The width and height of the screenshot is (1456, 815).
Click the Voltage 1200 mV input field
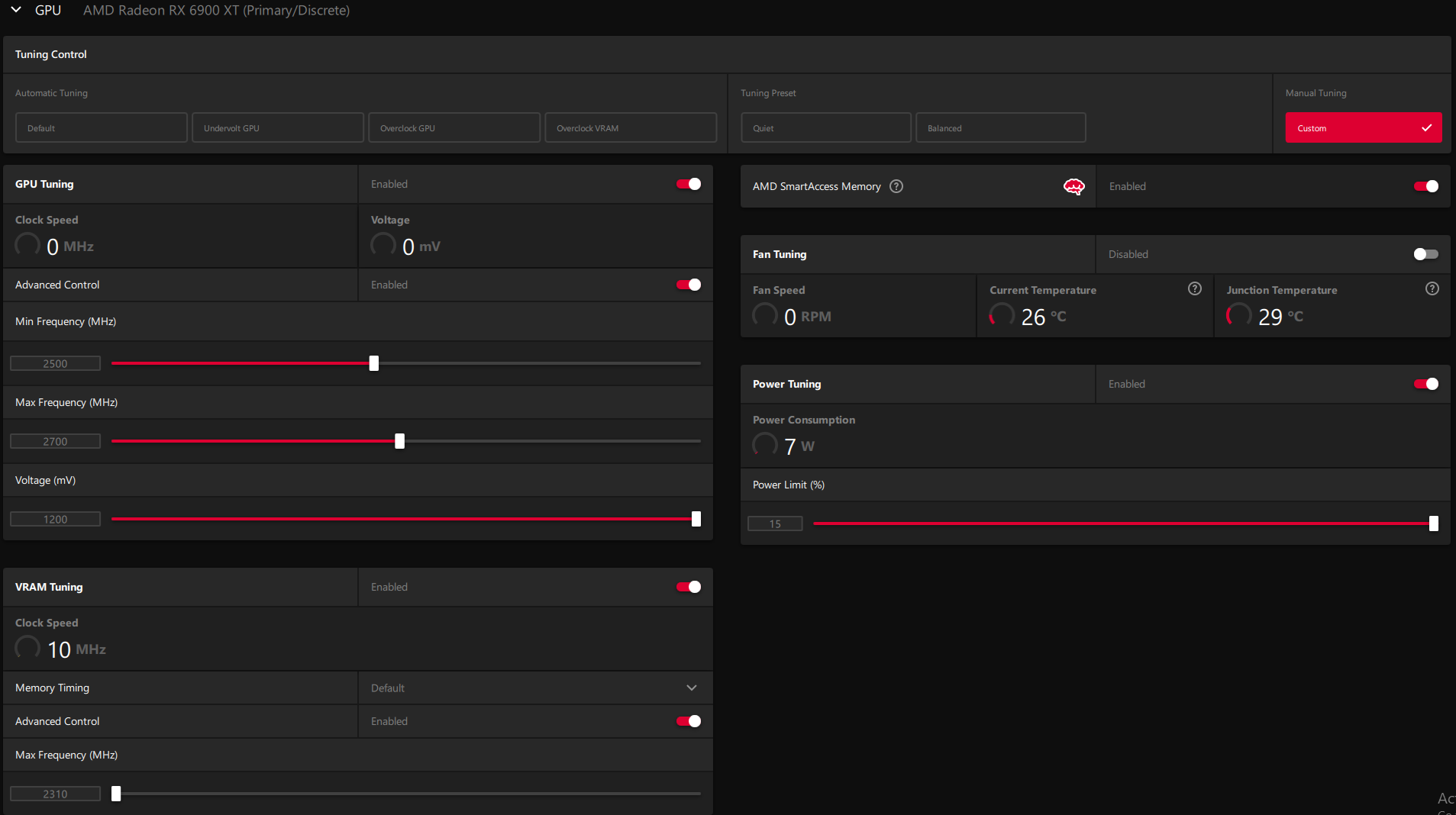[x=55, y=519]
